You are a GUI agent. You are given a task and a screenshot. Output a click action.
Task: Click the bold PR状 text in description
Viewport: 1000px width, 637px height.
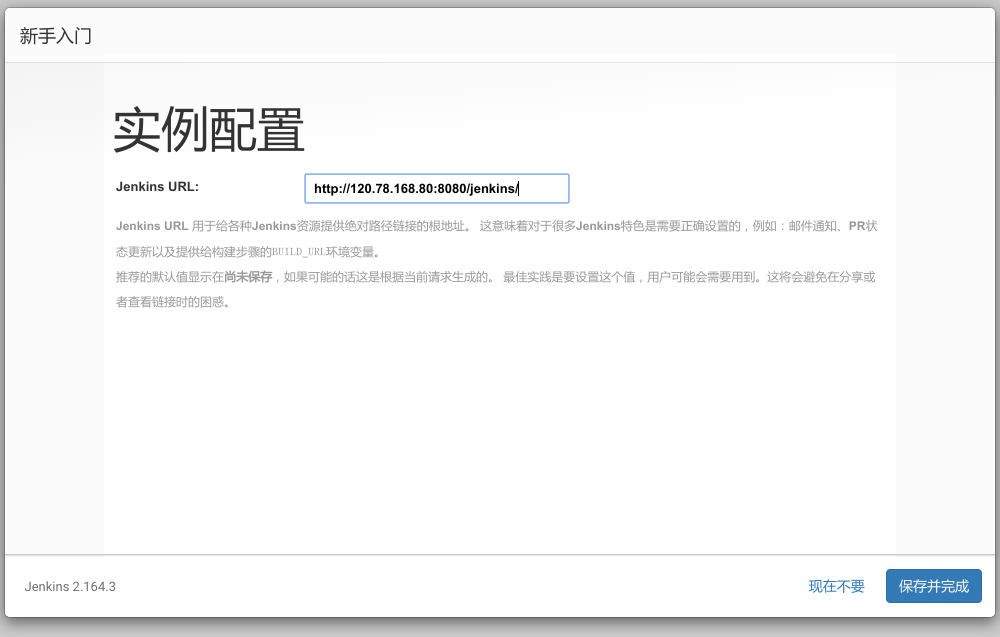[862, 226]
